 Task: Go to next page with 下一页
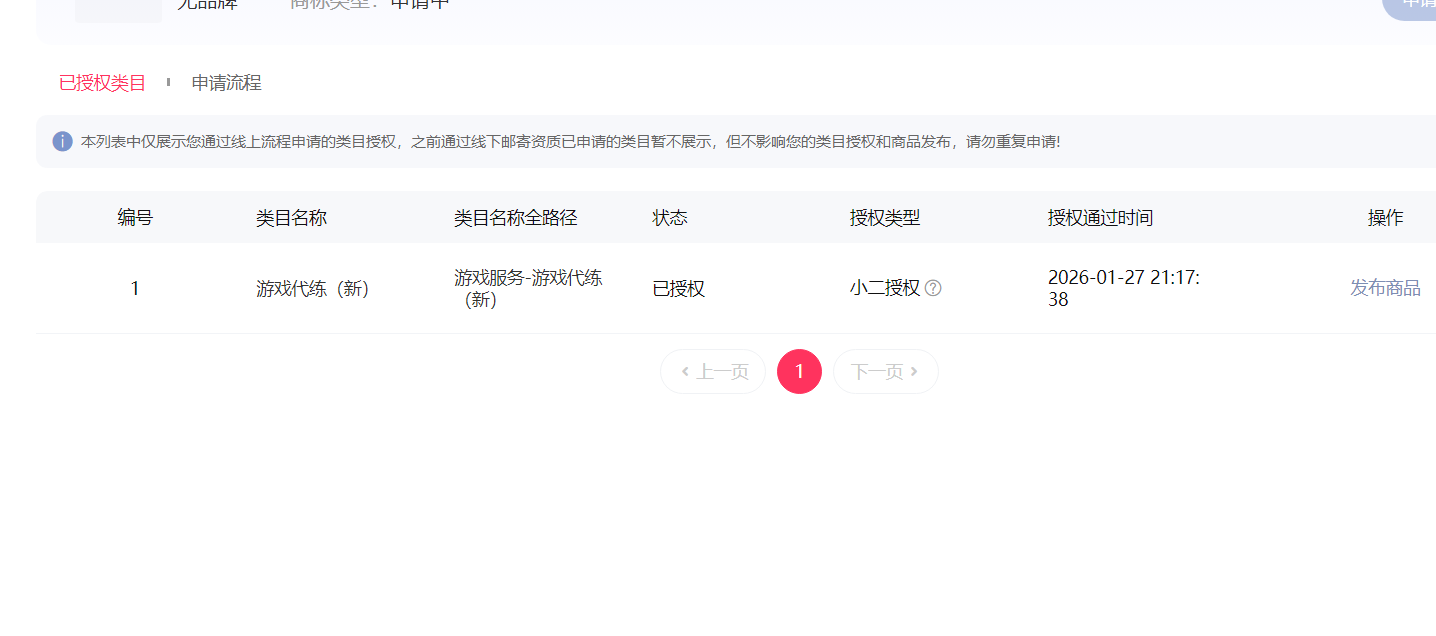pos(886,371)
